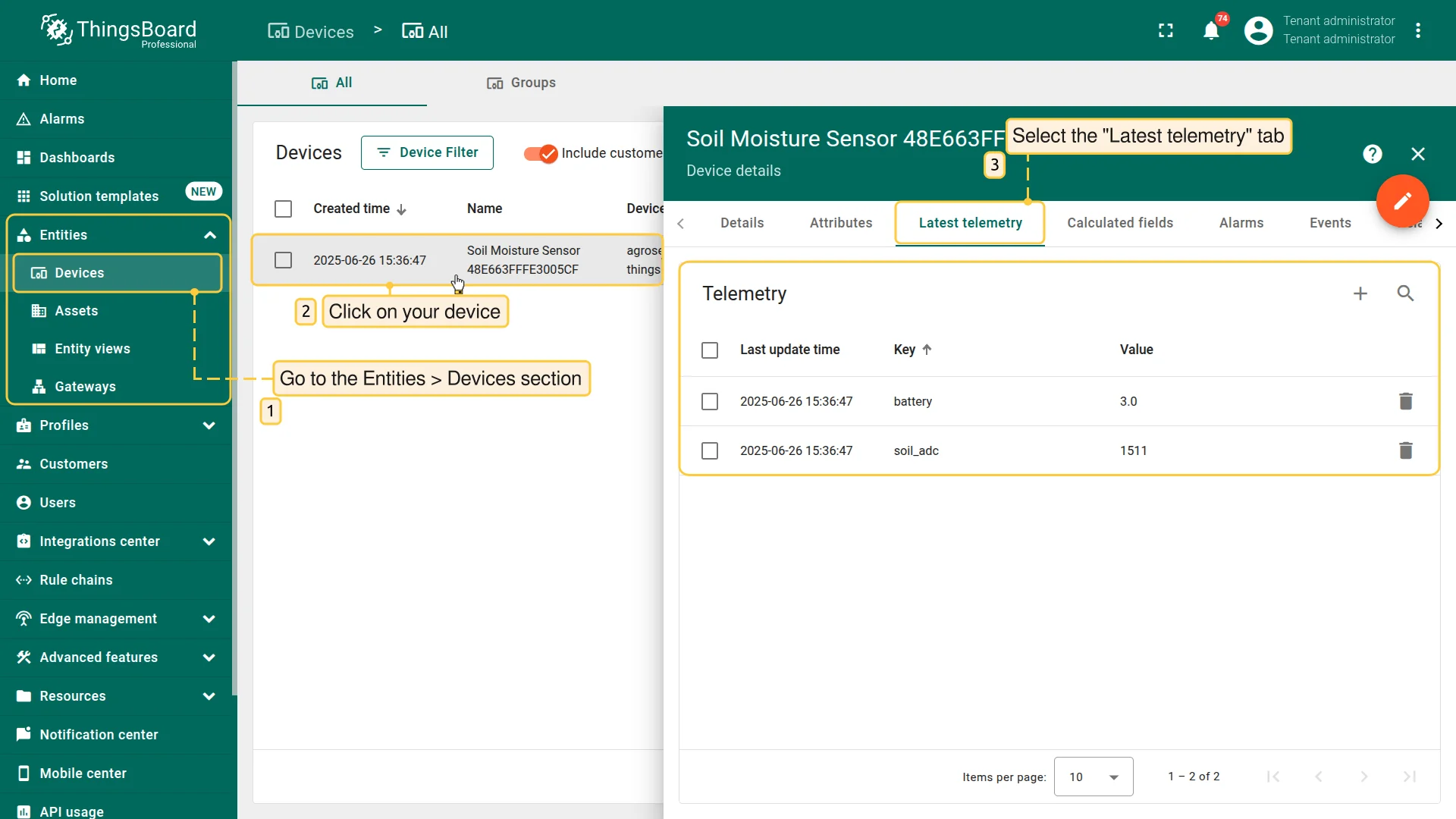Open the top-right three-dot menu
1456x819 pixels.
pos(1418,30)
